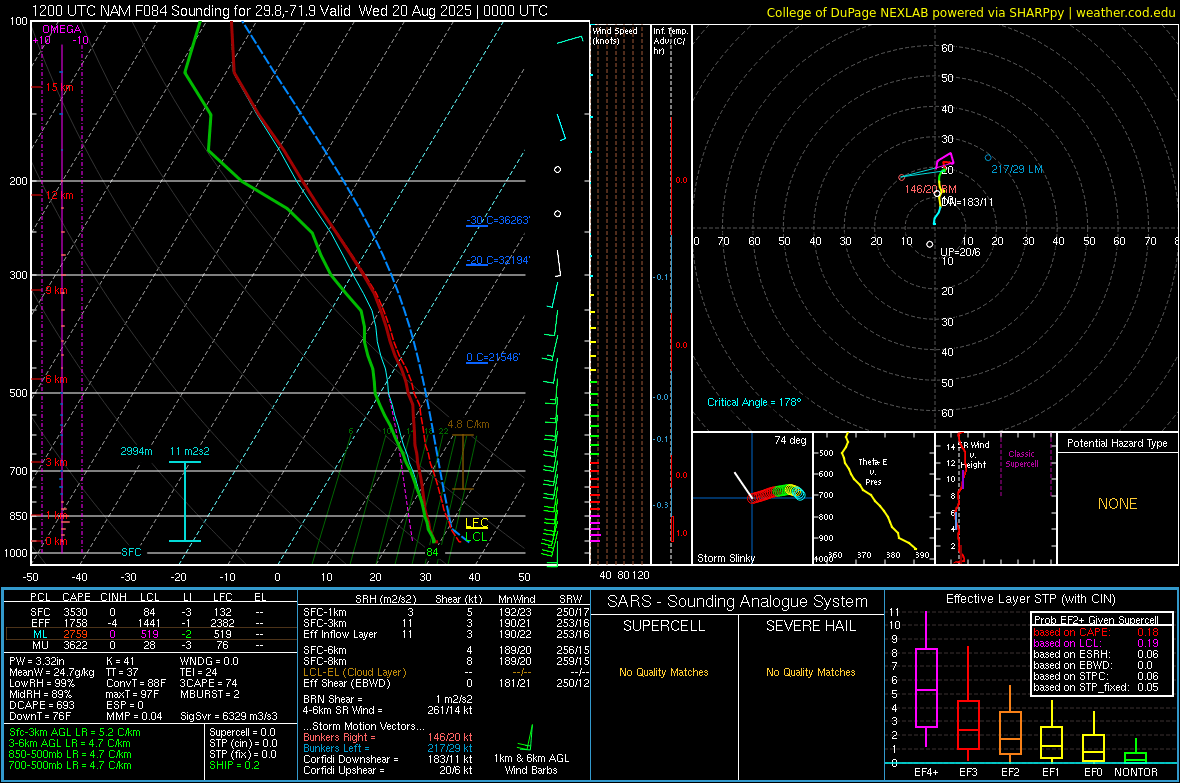Select the -20 C=32194' level label
The image size is (1180, 783).
point(498,260)
